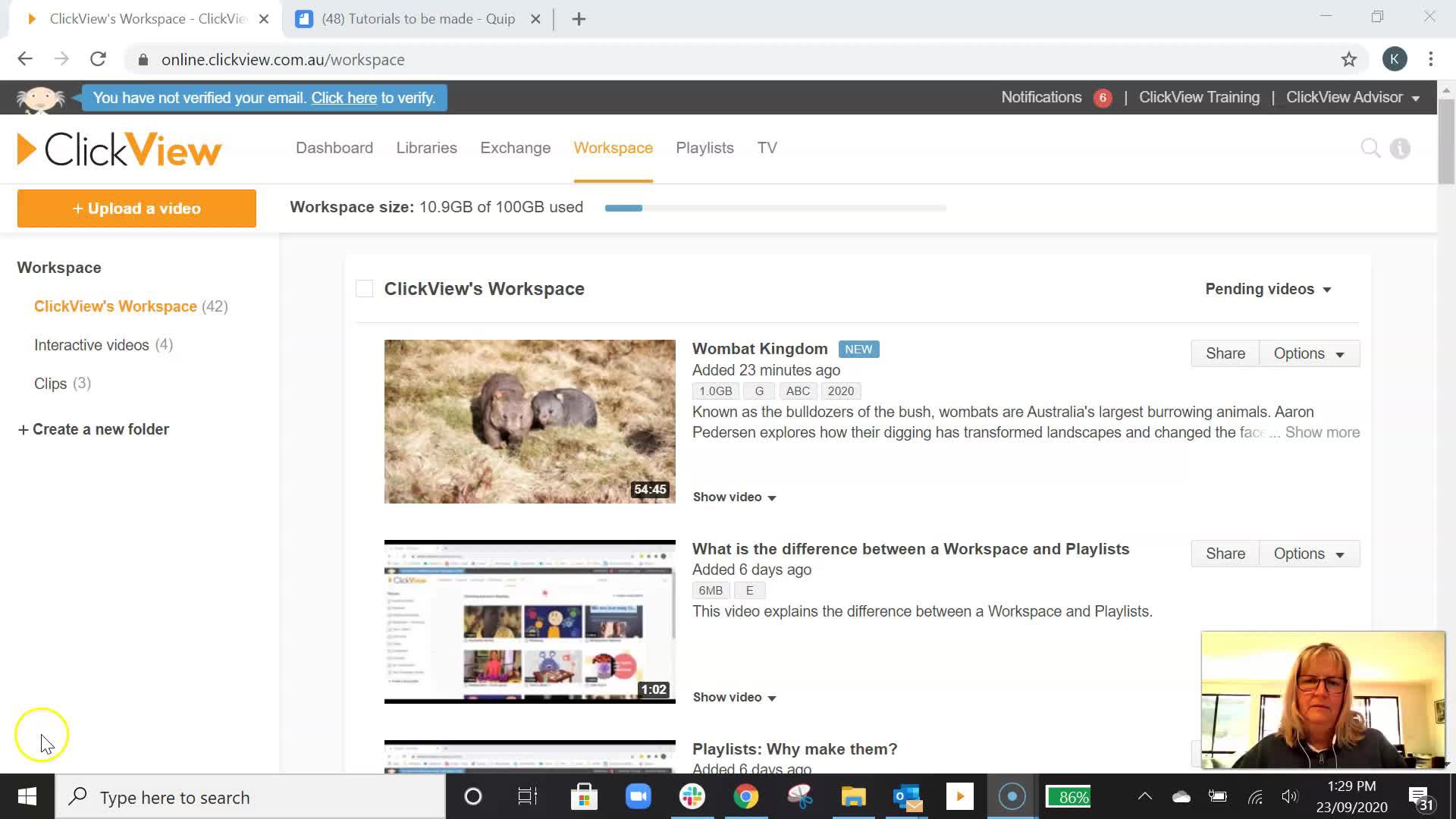Click the mascot avatar icon
The image size is (1456, 819).
point(40,99)
